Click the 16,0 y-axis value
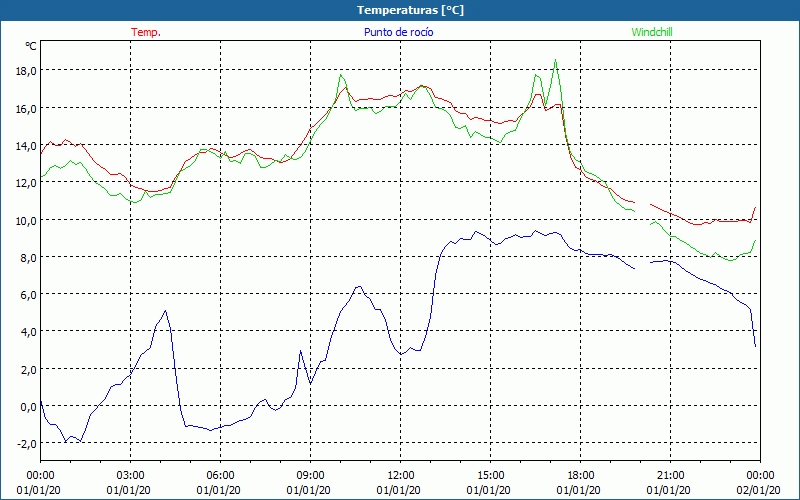Screen dimensions: 800x500 26,109
